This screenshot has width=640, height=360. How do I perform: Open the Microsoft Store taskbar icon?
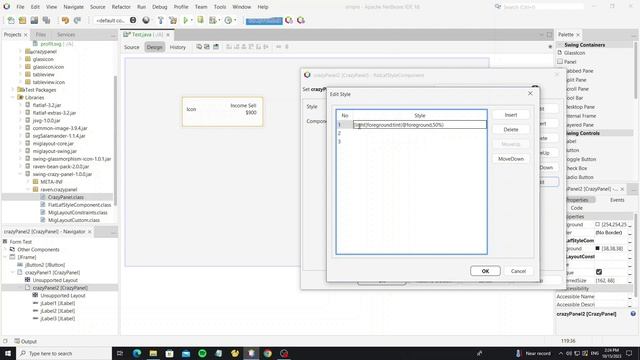tap(169, 353)
